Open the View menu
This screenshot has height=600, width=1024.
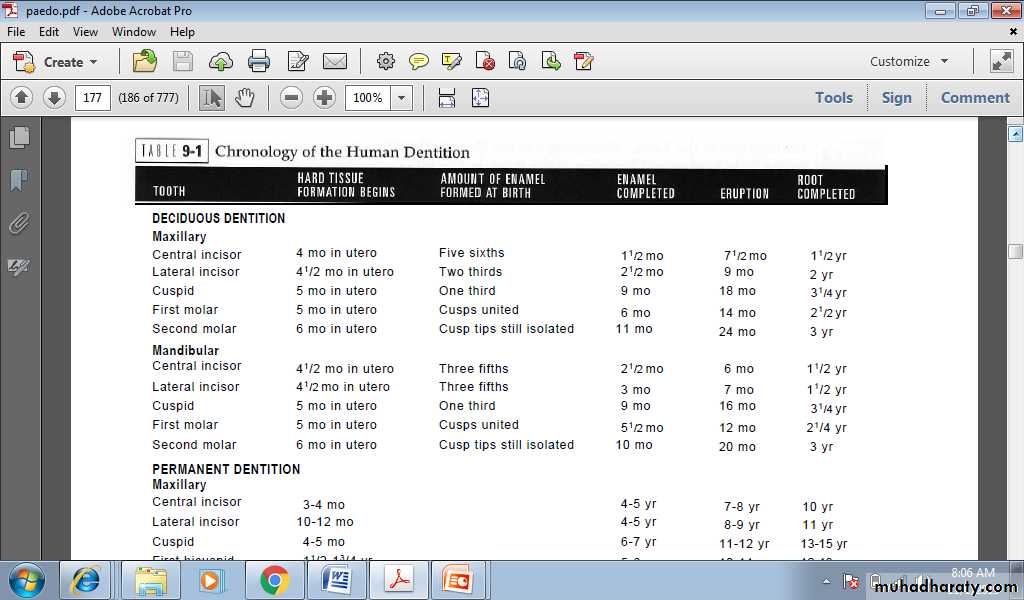[x=85, y=32]
